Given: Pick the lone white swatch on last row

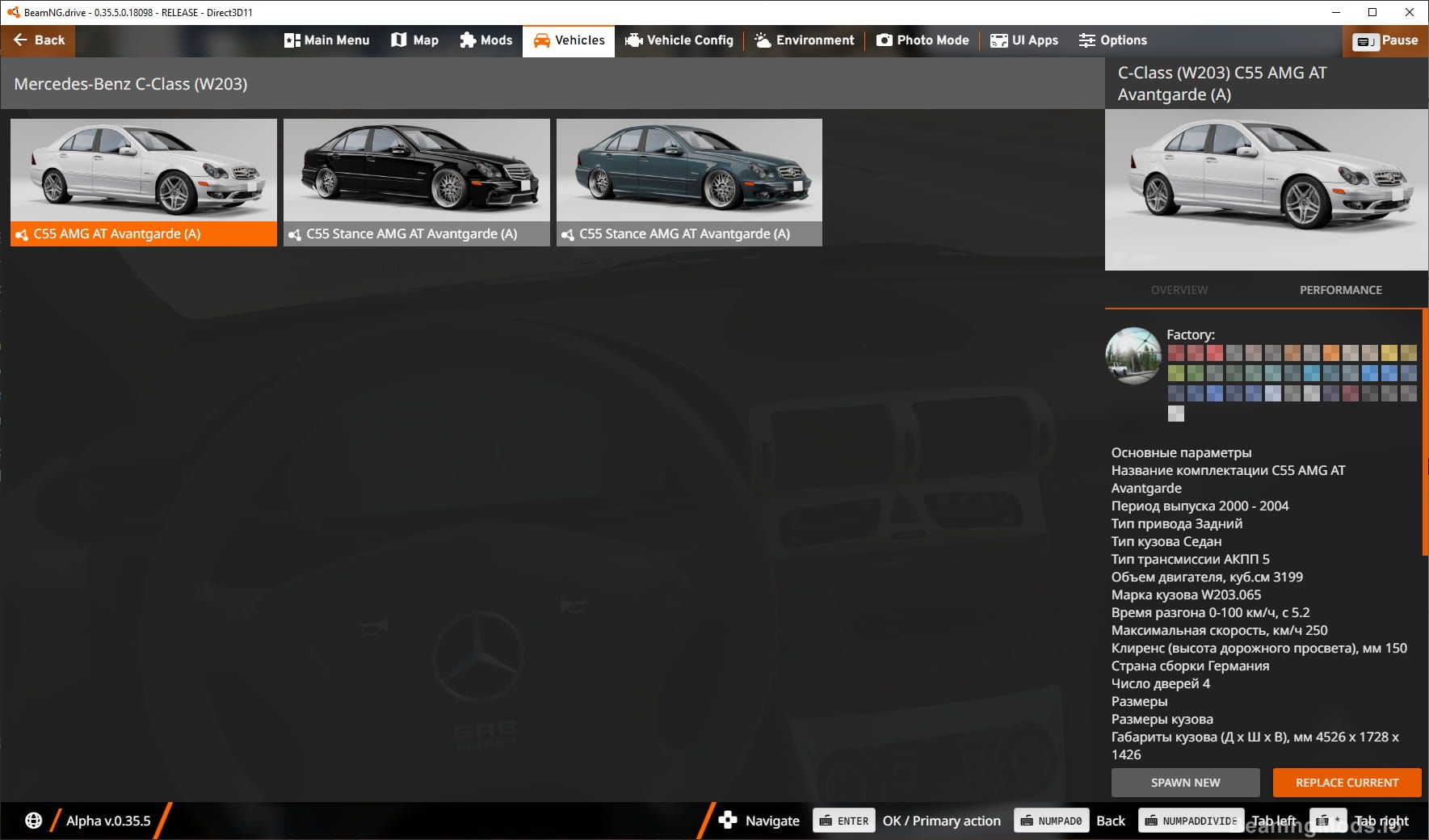Looking at the screenshot, I should coord(1176,414).
